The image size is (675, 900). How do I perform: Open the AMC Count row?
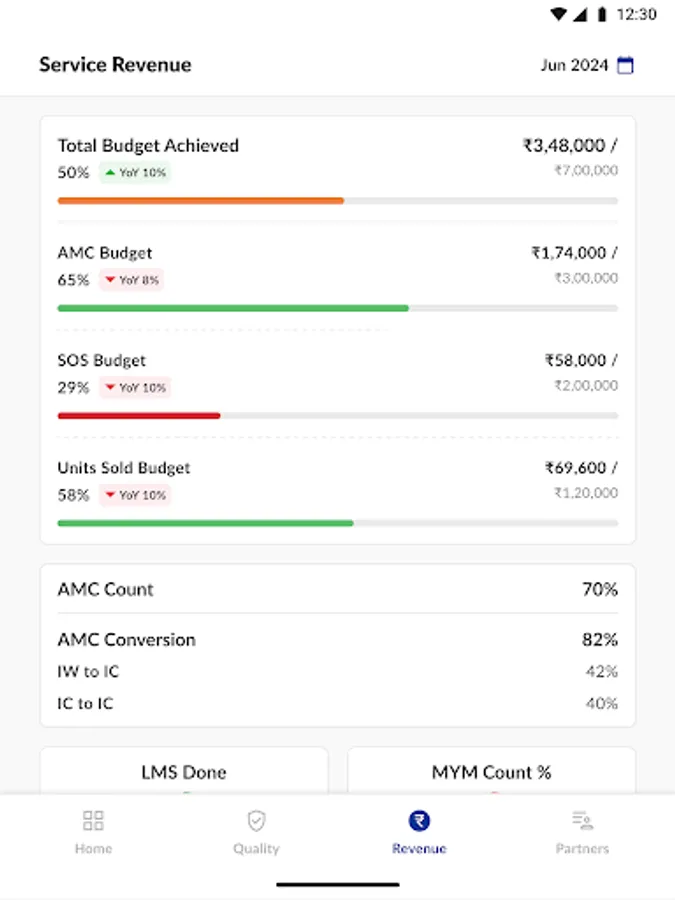[337, 590]
